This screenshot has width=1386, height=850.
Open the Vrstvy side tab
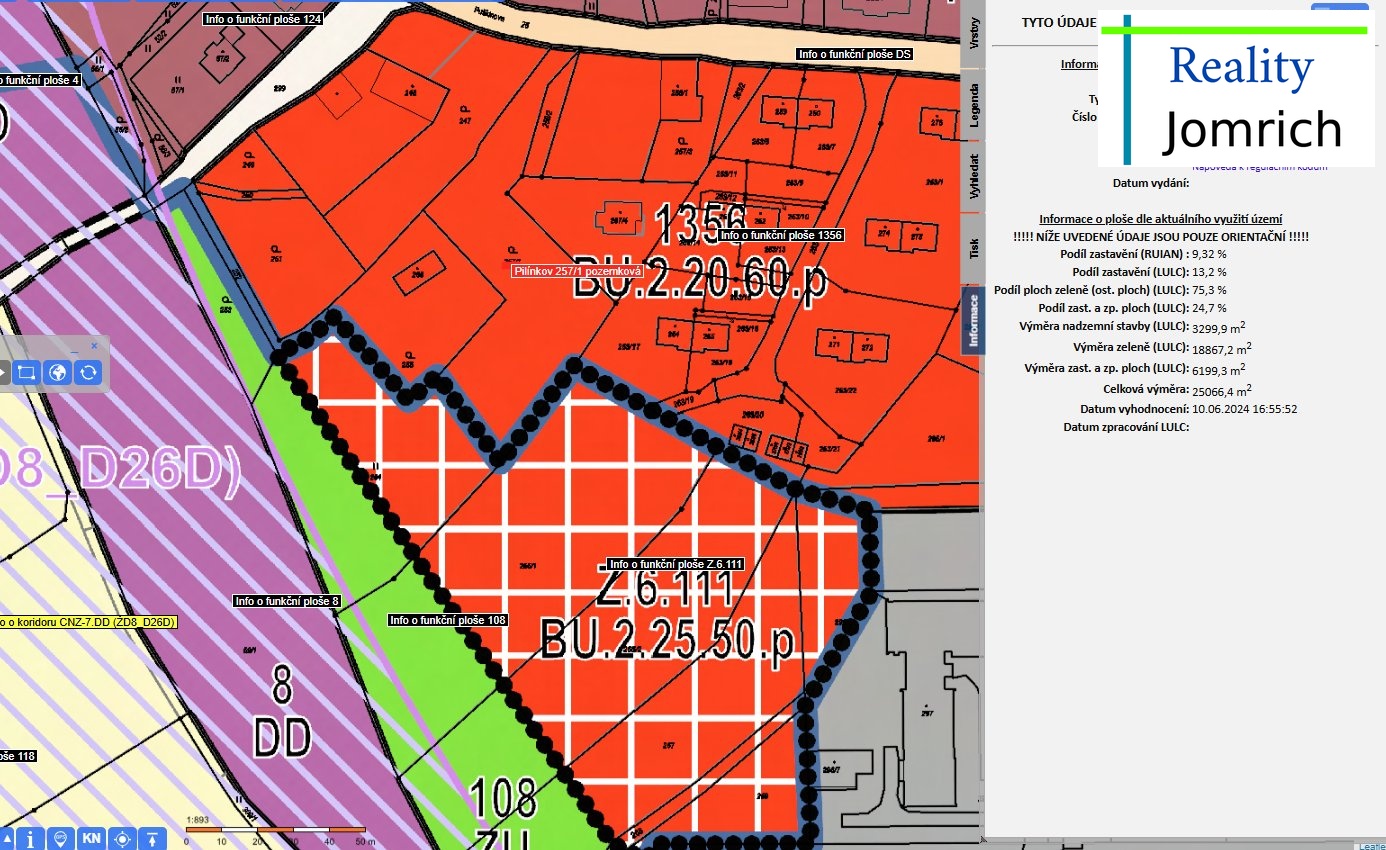[974, 33]
